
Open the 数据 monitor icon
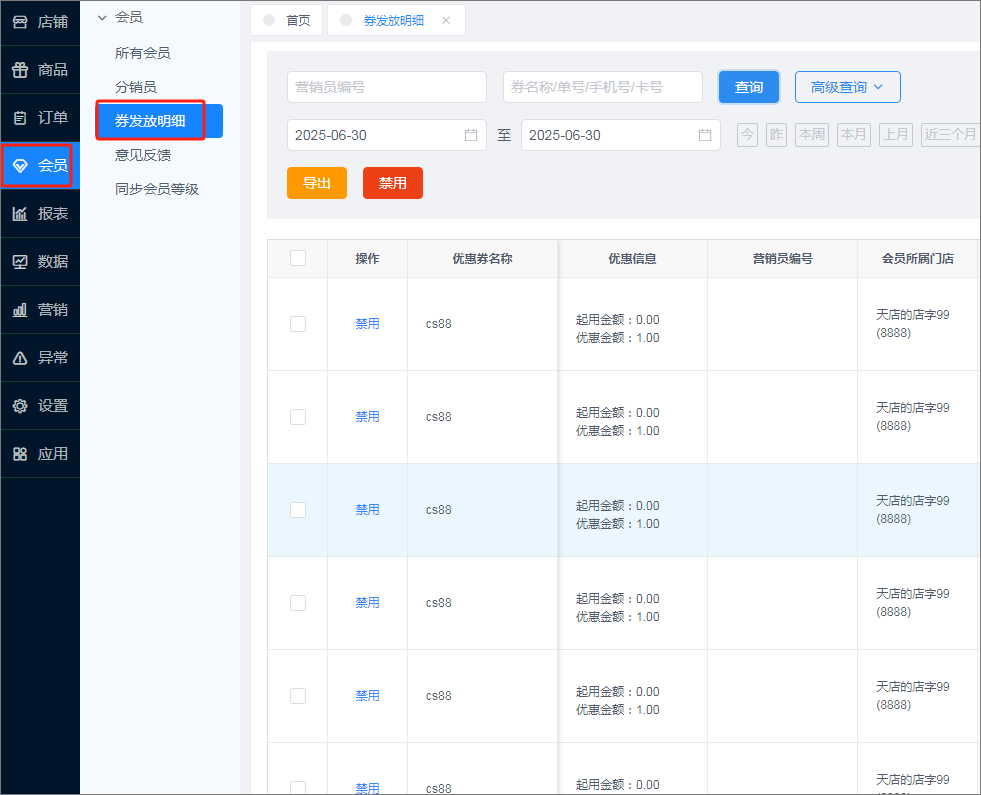(x=20, y=261)
